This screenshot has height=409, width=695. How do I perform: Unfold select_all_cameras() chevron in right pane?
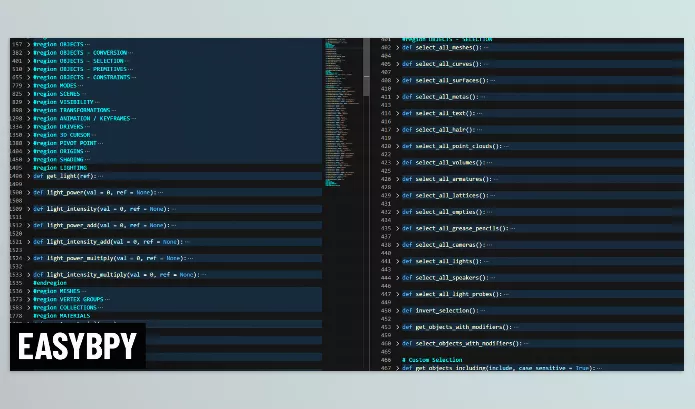(x=398, y=245)
